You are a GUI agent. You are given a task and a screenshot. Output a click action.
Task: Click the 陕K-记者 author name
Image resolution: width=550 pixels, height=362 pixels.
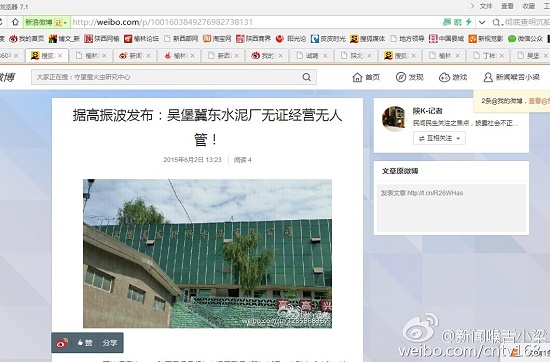click(427, 111)
